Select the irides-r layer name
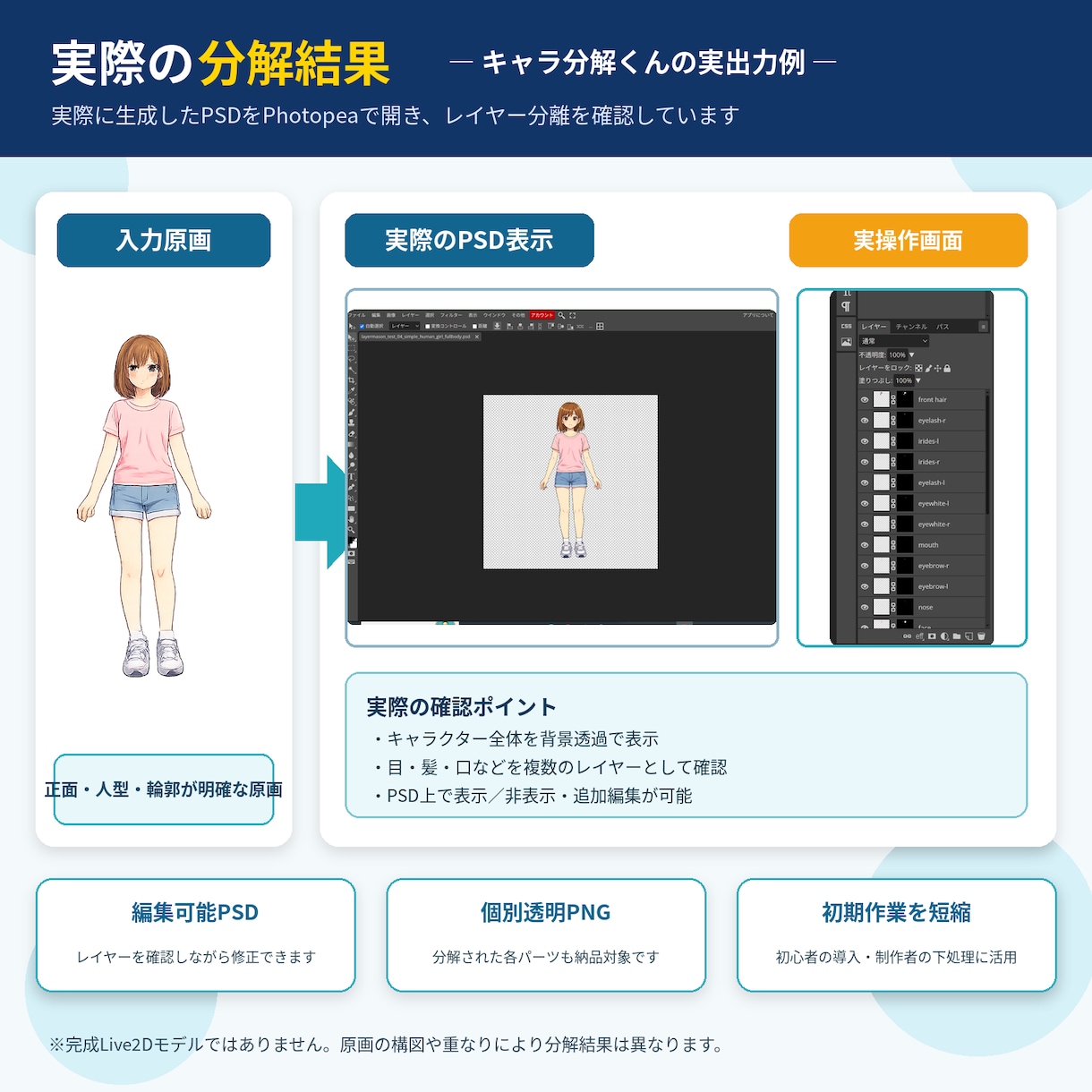 [x=928, y=462]
